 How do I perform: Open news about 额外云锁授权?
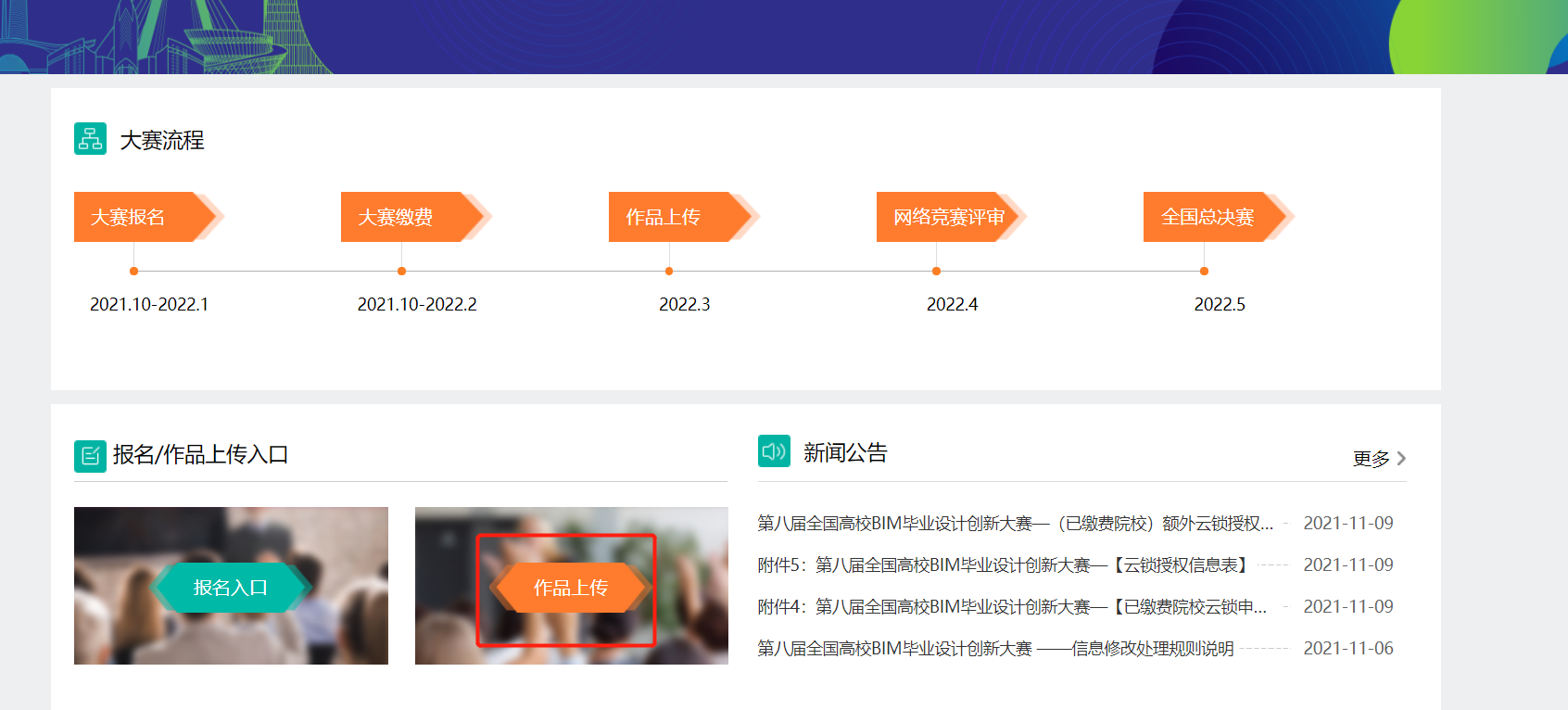click(1015, 524)
